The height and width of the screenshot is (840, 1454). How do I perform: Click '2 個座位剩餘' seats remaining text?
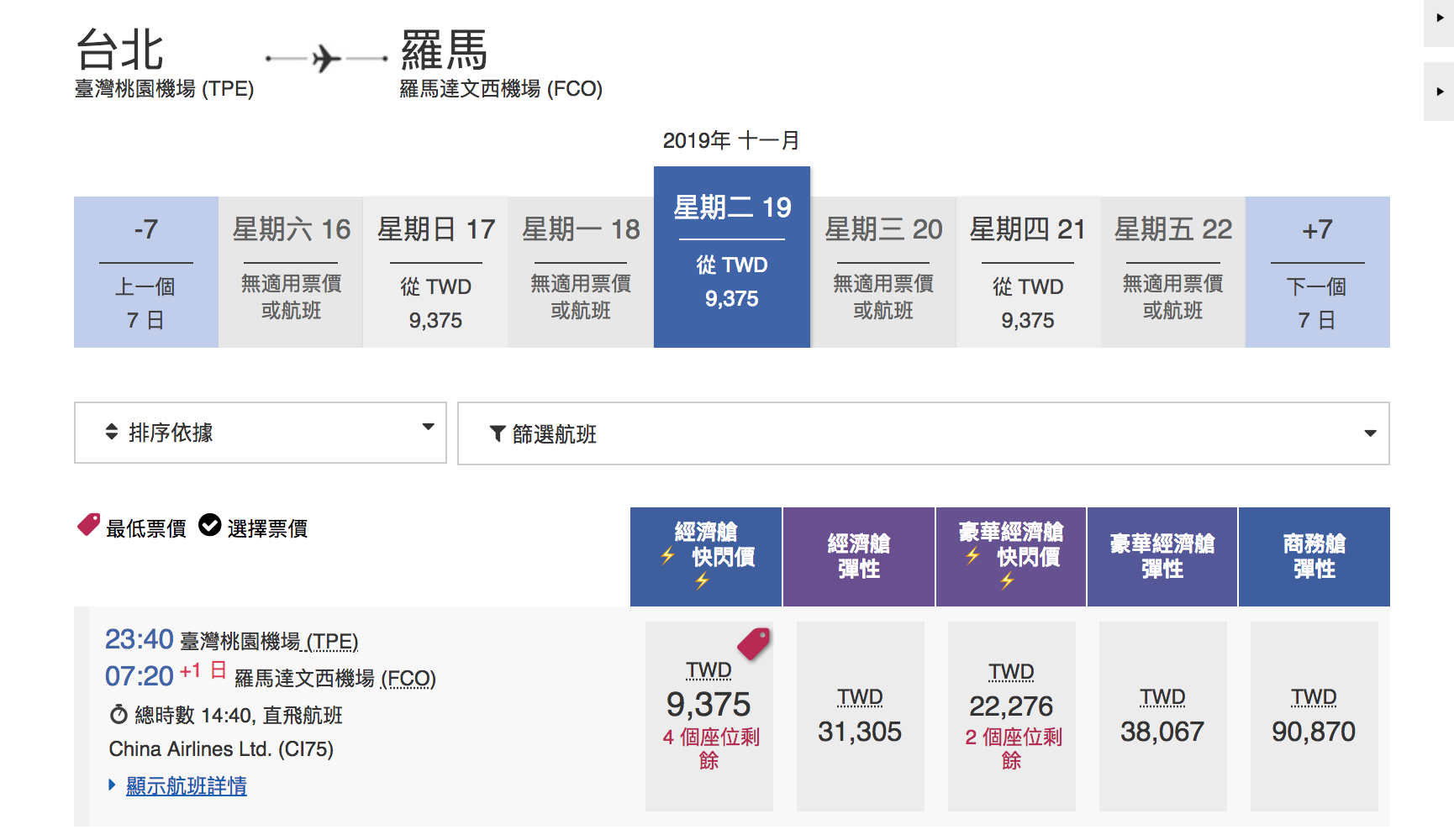point(1013,748)
